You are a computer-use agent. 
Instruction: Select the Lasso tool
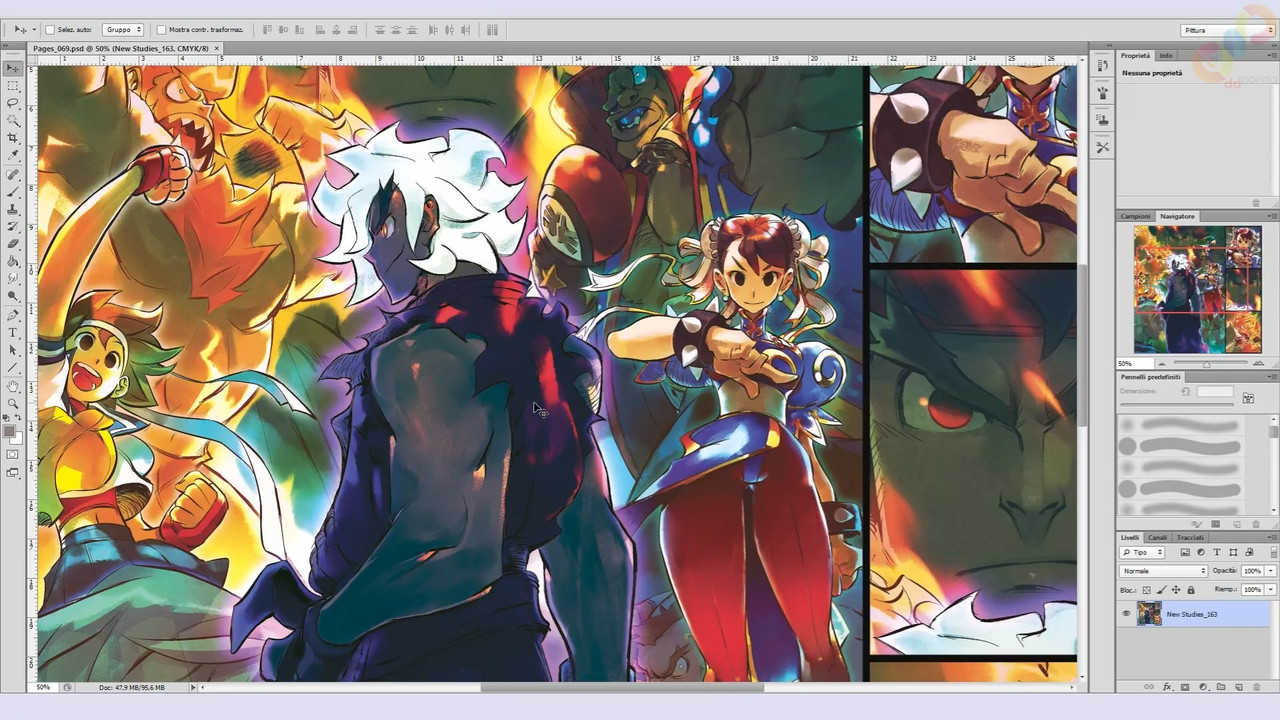(x=13, y=103)
